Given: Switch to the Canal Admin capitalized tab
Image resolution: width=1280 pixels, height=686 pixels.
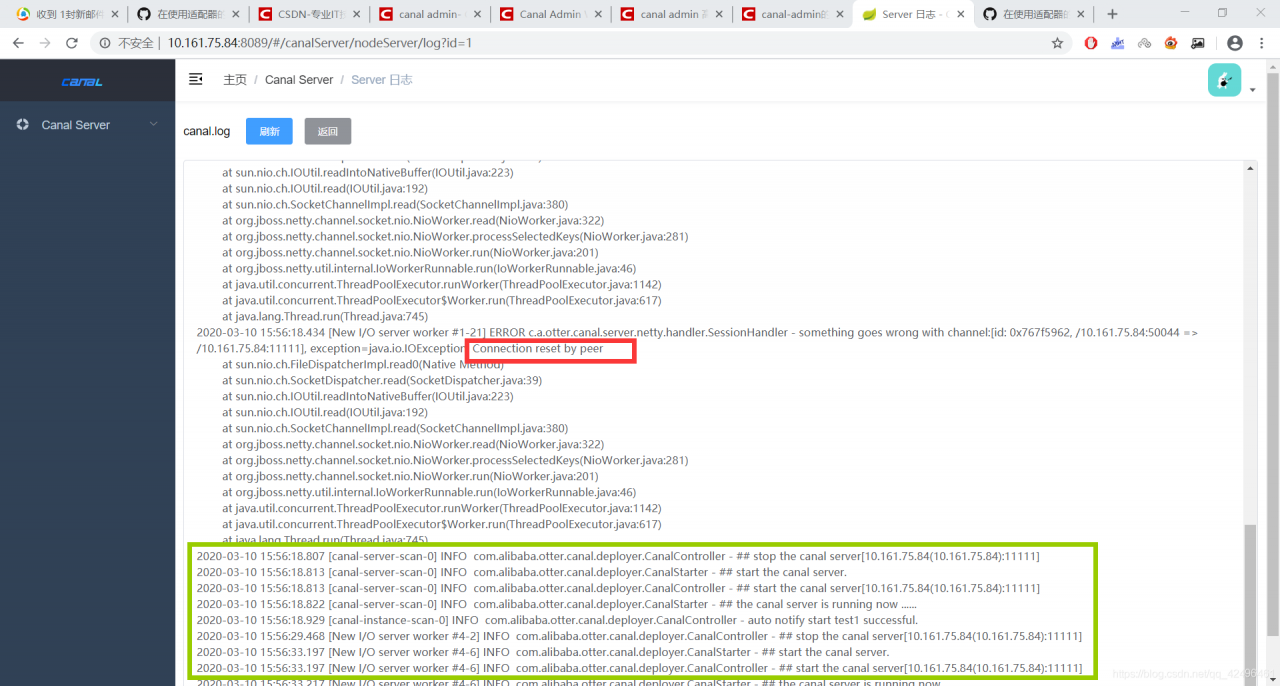Looking at the screenshot, I should 553,15.
